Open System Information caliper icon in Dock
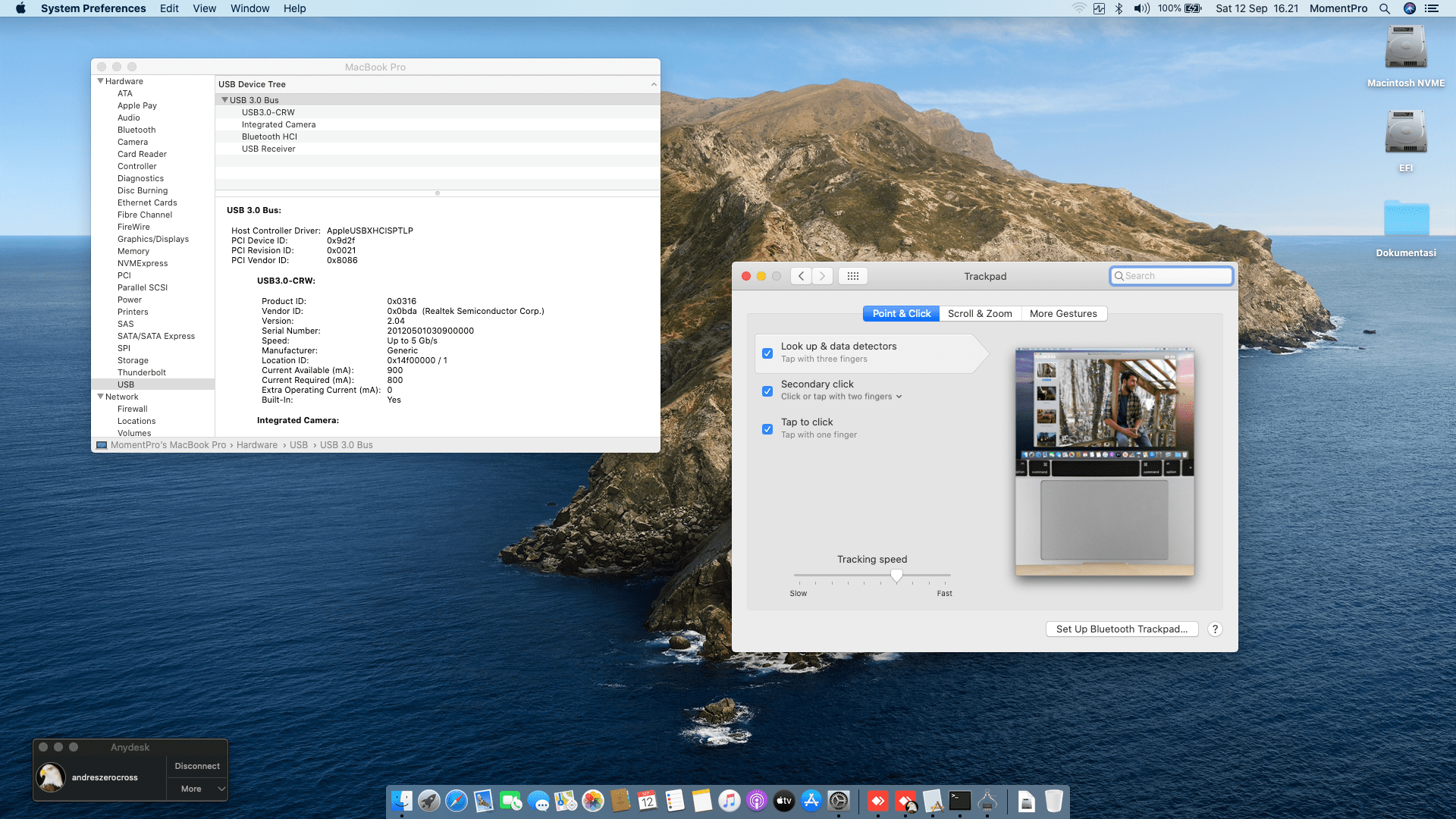Screen dimensions: 1456x819 987,801
